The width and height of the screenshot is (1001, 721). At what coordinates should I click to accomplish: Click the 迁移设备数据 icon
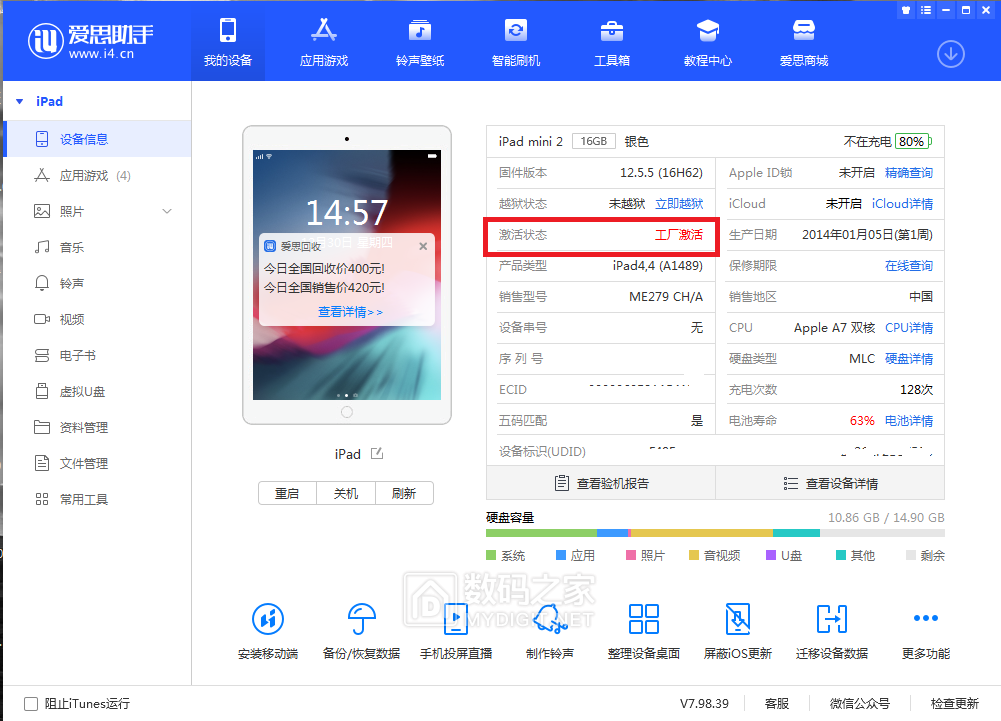[832, 618]
